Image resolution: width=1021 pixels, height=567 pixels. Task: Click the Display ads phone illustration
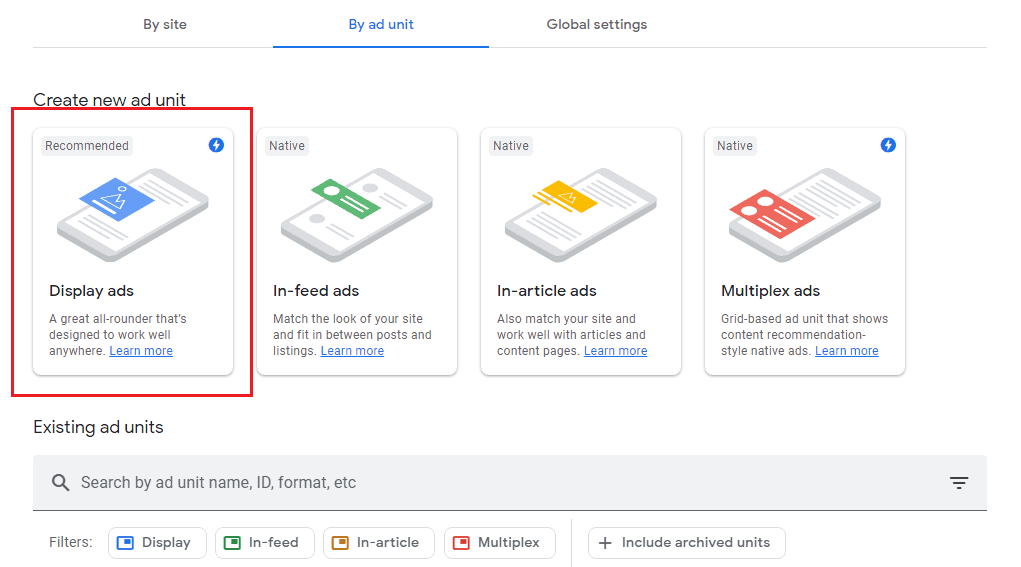point(133,214)
